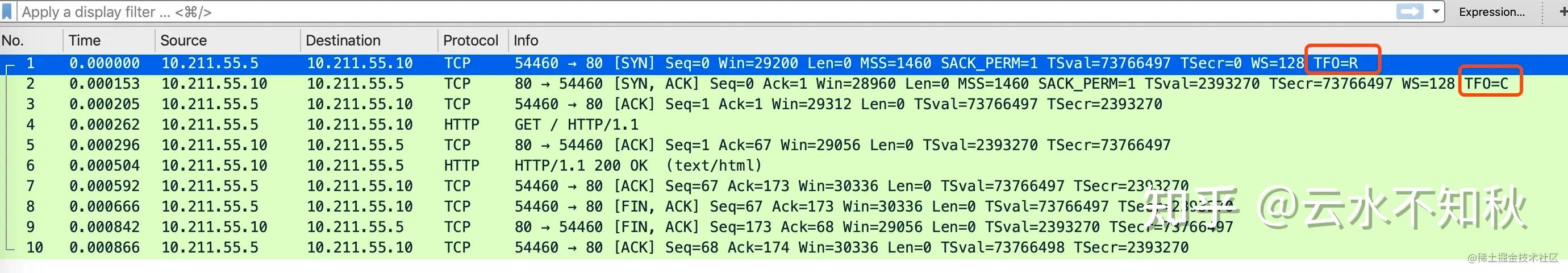This screenshot has width=1568, height=273.
Task: Open the Expression... filter builder
Action: pyautogui.click(x=1491, y=11)
